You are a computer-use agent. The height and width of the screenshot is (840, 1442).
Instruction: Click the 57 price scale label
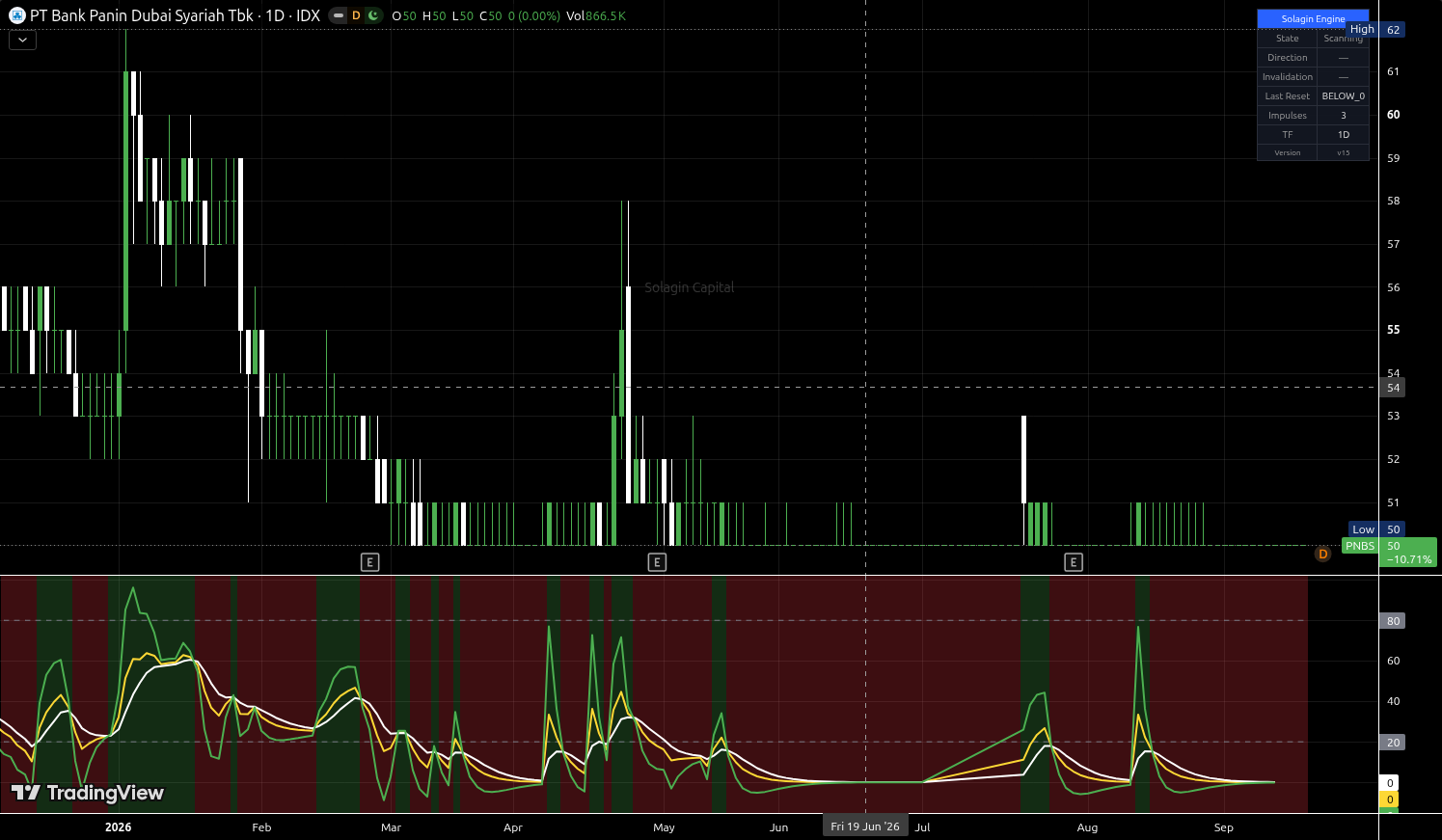[1393, 244]
